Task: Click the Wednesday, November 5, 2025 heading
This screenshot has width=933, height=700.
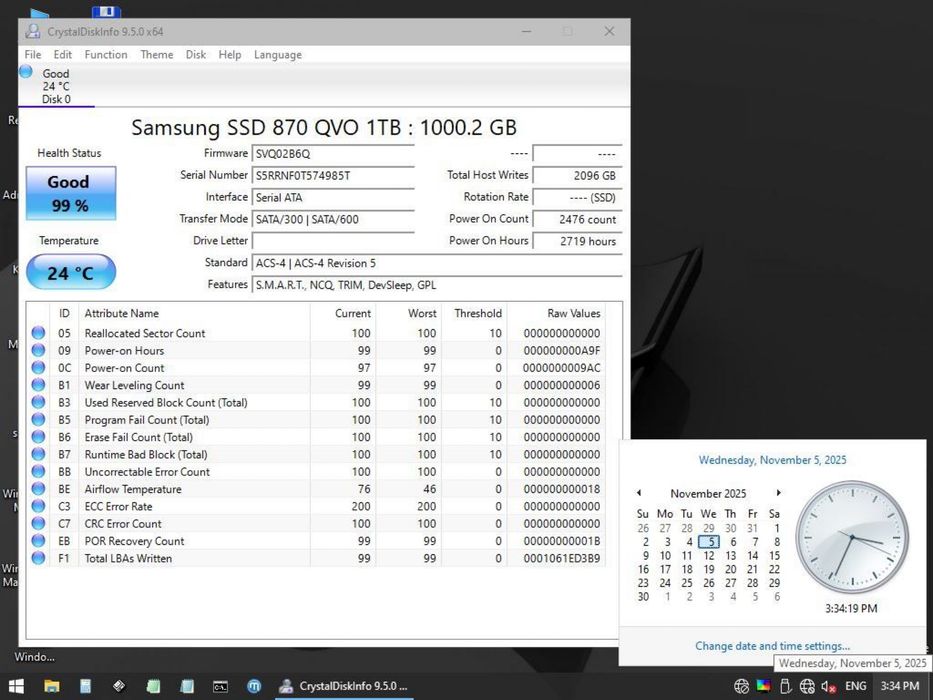Action: pos(772,460)
